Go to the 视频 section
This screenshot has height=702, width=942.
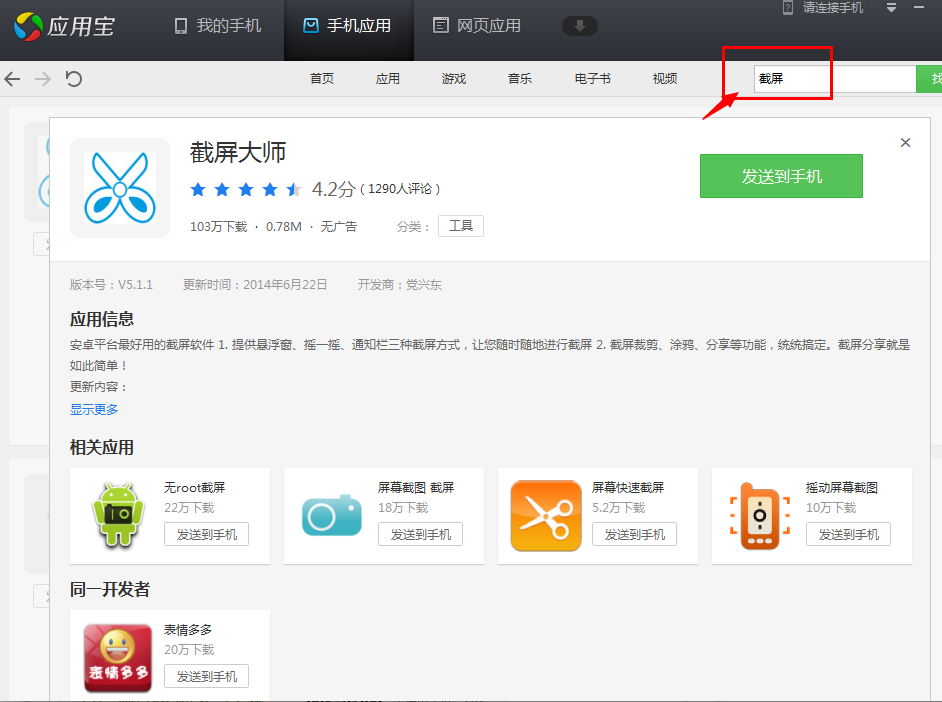[x=665, y=79]
